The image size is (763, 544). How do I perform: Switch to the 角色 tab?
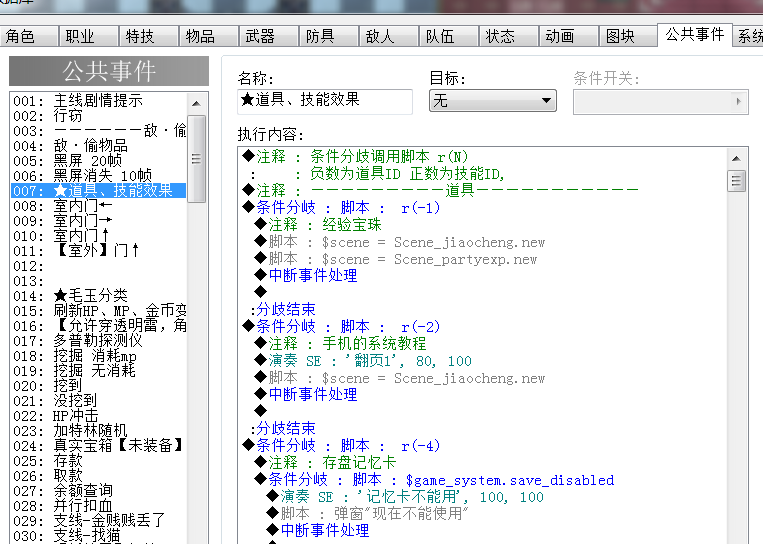[x=29, y=36]
